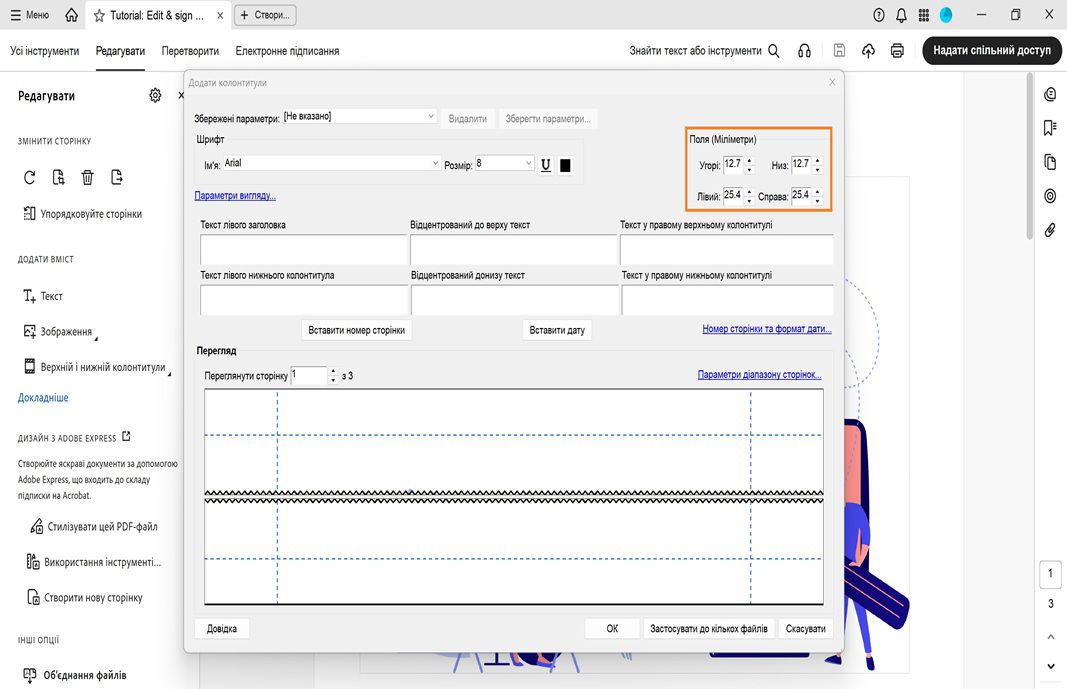Screen dimensions: 1067x689
Task: Toggle underline font button
Action: pos(545,165)
